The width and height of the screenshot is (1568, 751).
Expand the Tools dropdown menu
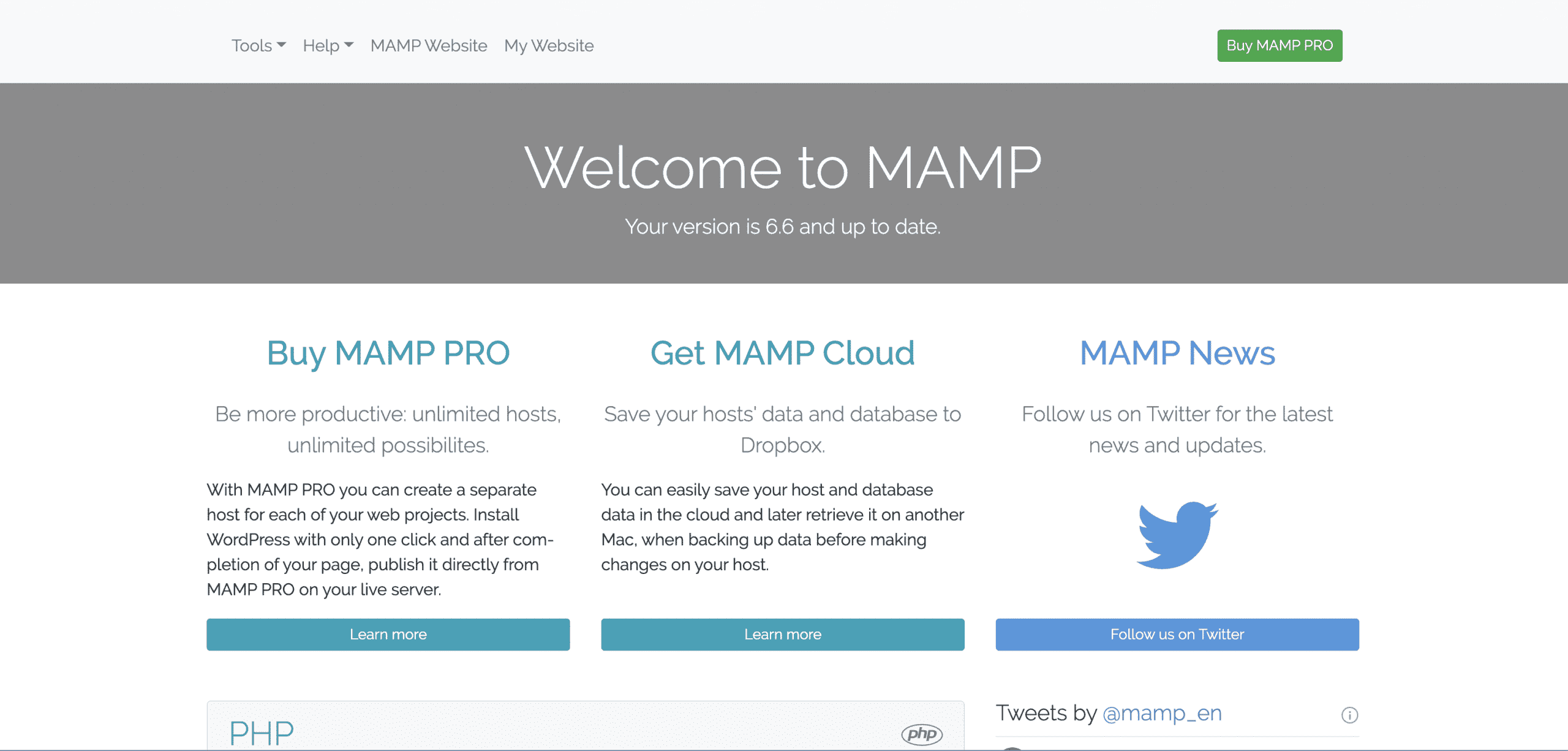pyautogui.click(x=258, y=45)
